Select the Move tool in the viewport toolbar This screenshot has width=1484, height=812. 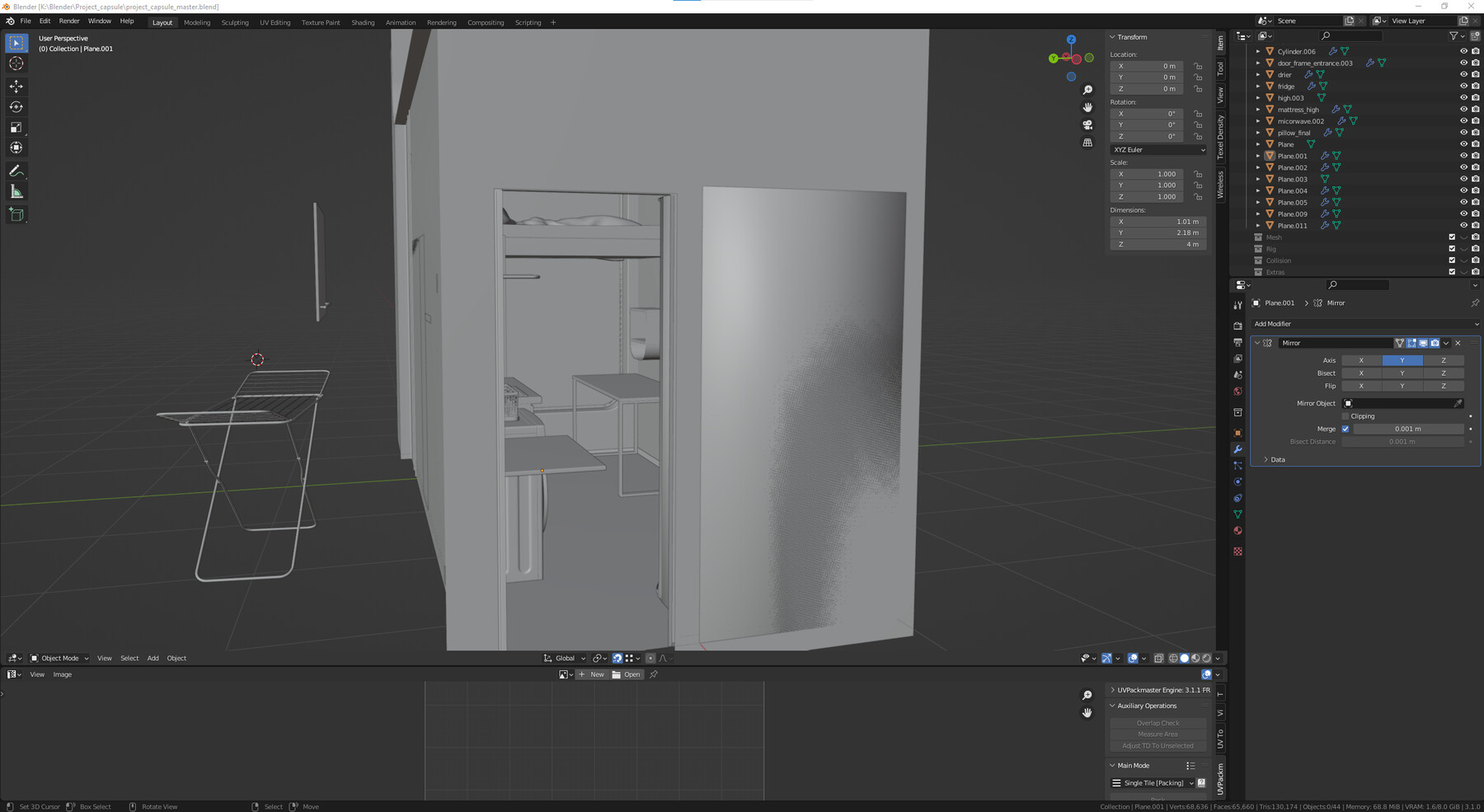point(16,85)
